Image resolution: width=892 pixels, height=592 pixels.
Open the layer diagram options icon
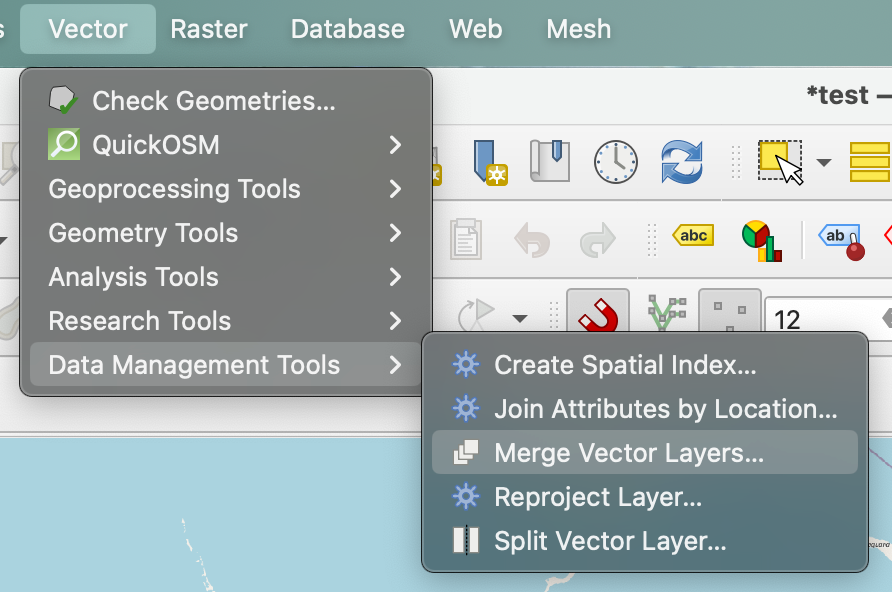point(762,241)
